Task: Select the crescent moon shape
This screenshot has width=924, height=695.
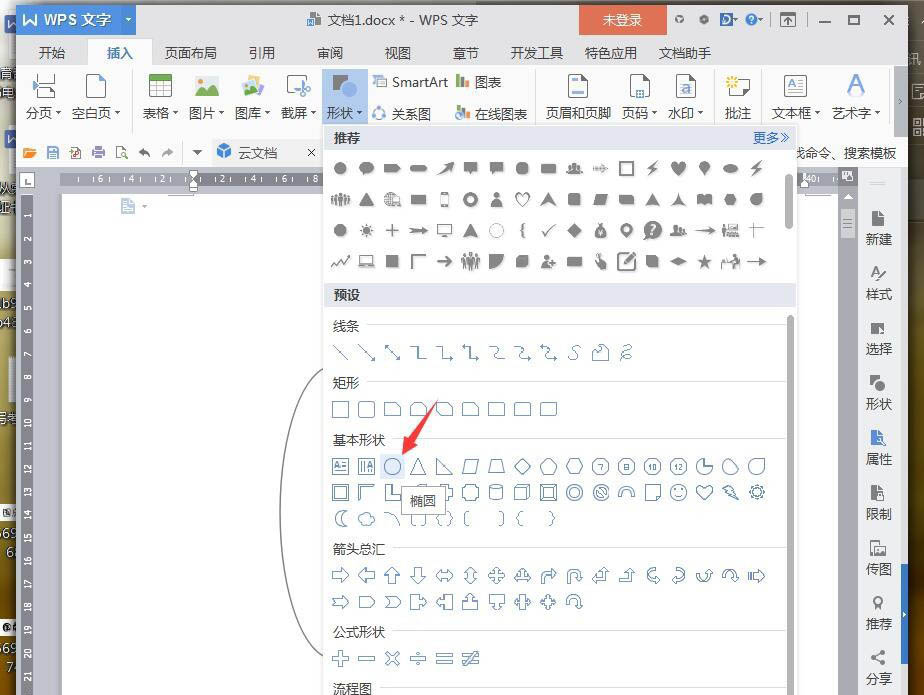Action: coord(341,519)
